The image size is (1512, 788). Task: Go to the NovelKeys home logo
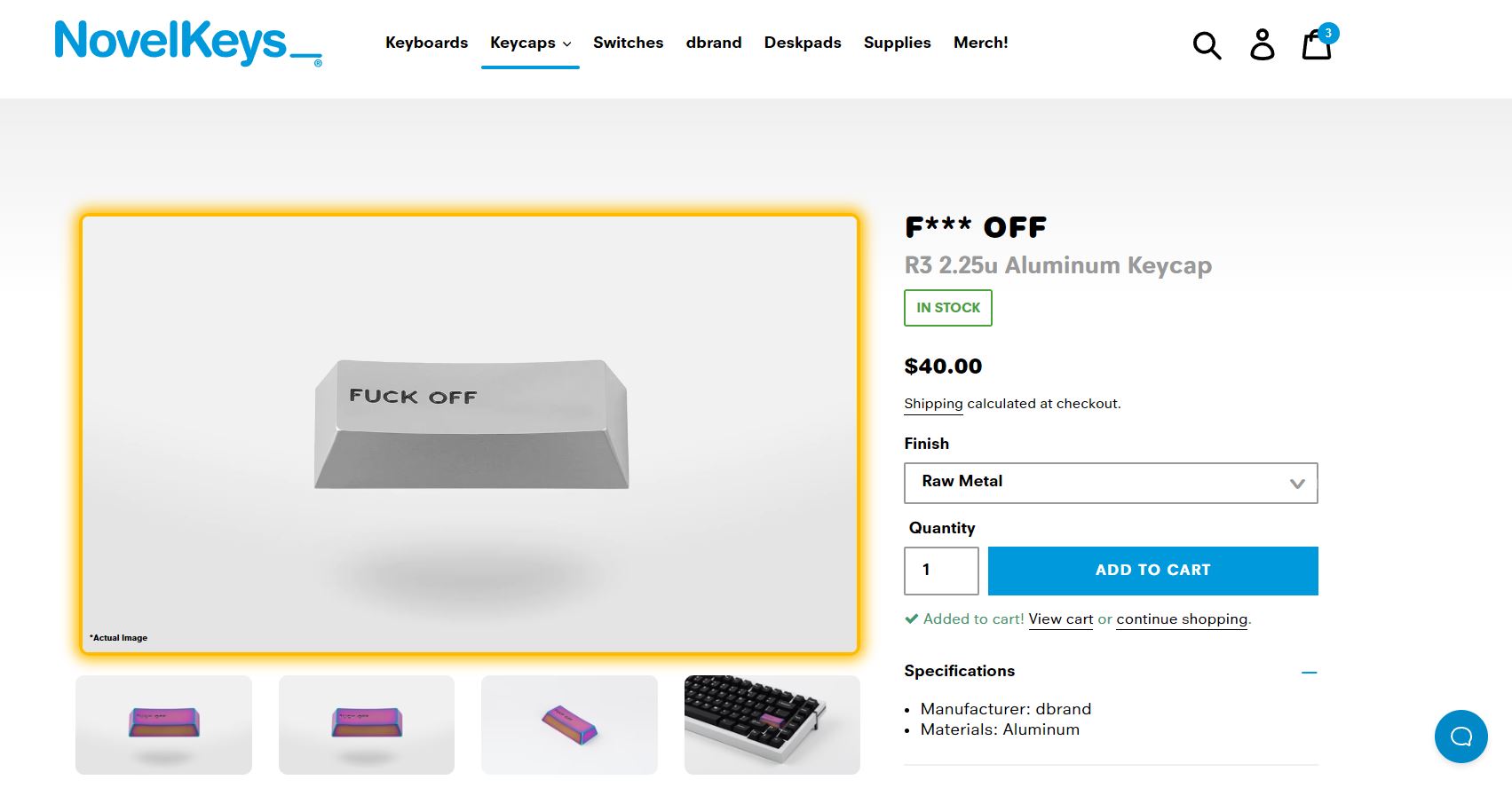click(x=187, y=43)
